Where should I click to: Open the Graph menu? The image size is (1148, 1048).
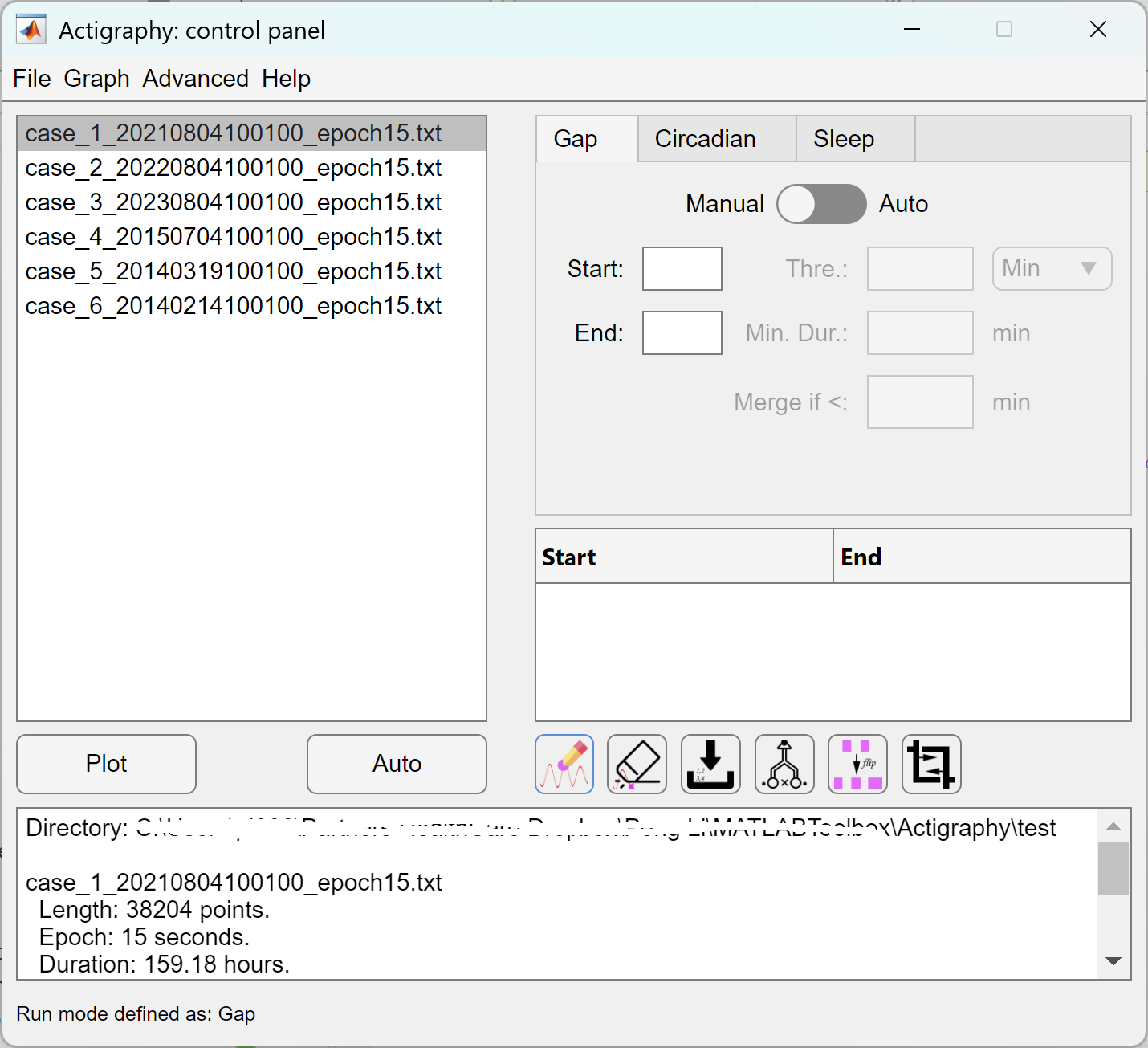tap(96, 78)
